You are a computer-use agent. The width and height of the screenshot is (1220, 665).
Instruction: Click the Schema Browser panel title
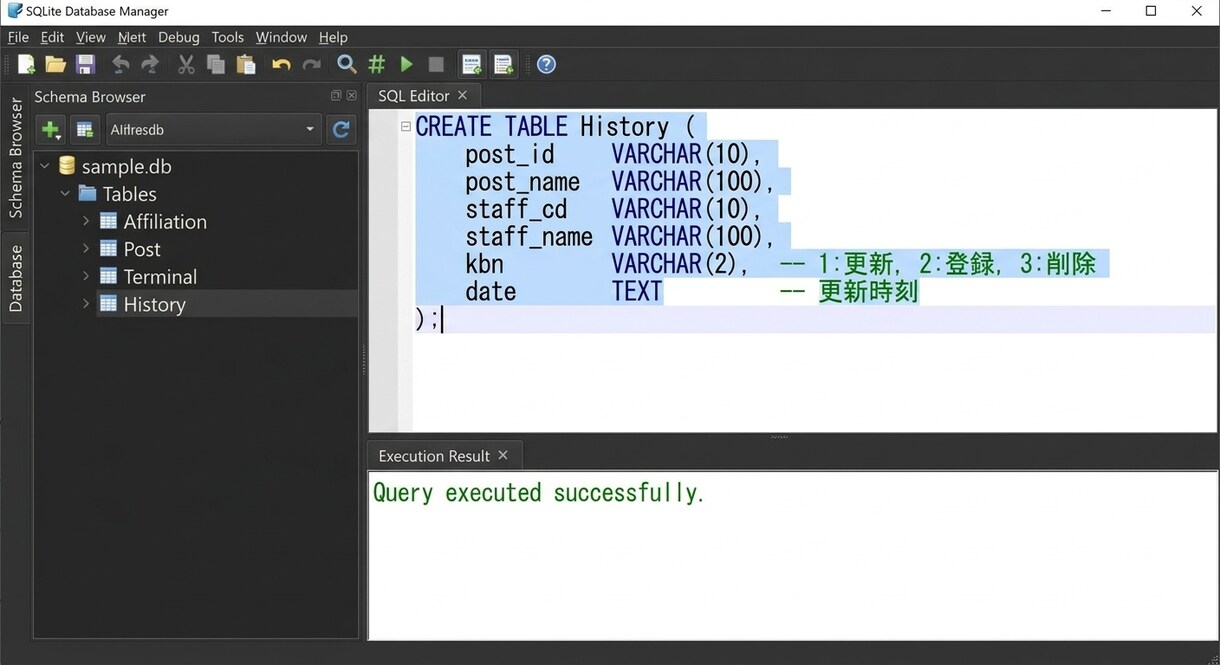90,96
